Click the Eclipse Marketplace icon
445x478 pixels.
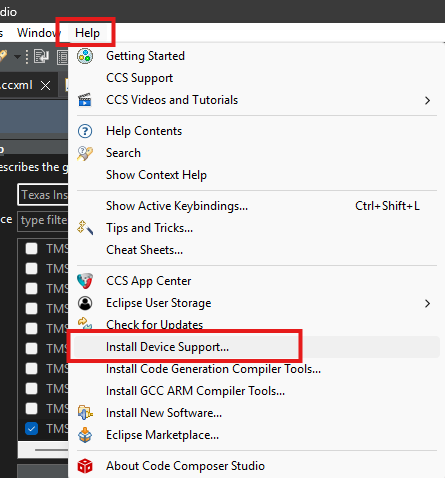point(85,435)
